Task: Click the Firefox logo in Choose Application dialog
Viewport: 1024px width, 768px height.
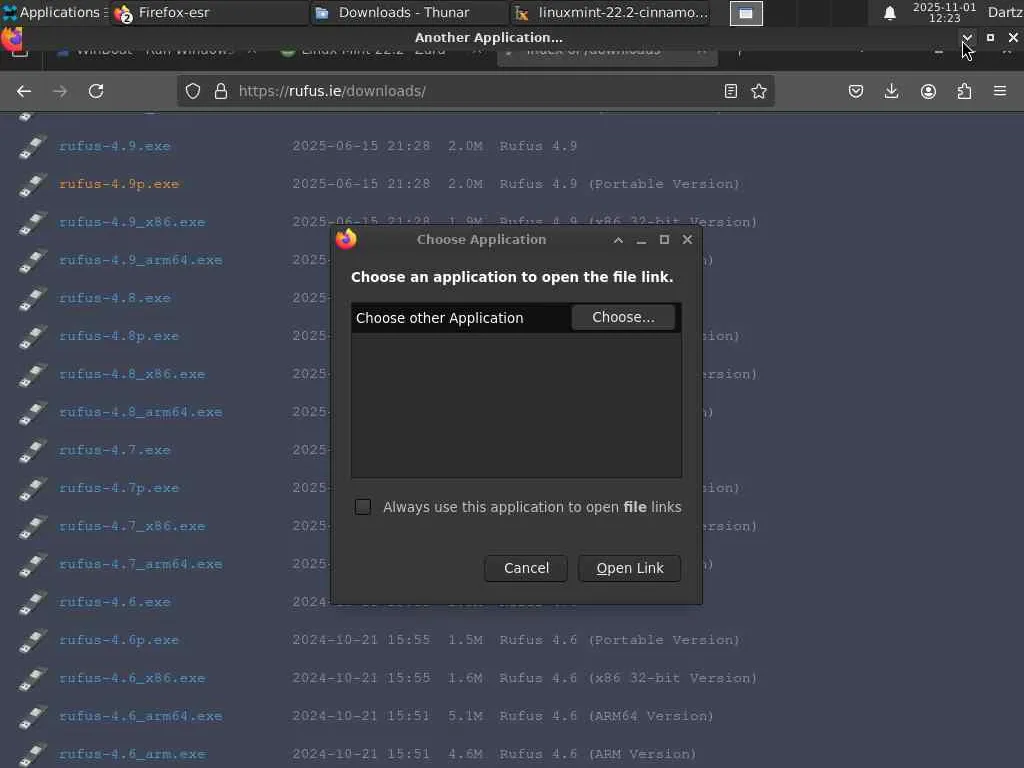Action: (346, 240)
